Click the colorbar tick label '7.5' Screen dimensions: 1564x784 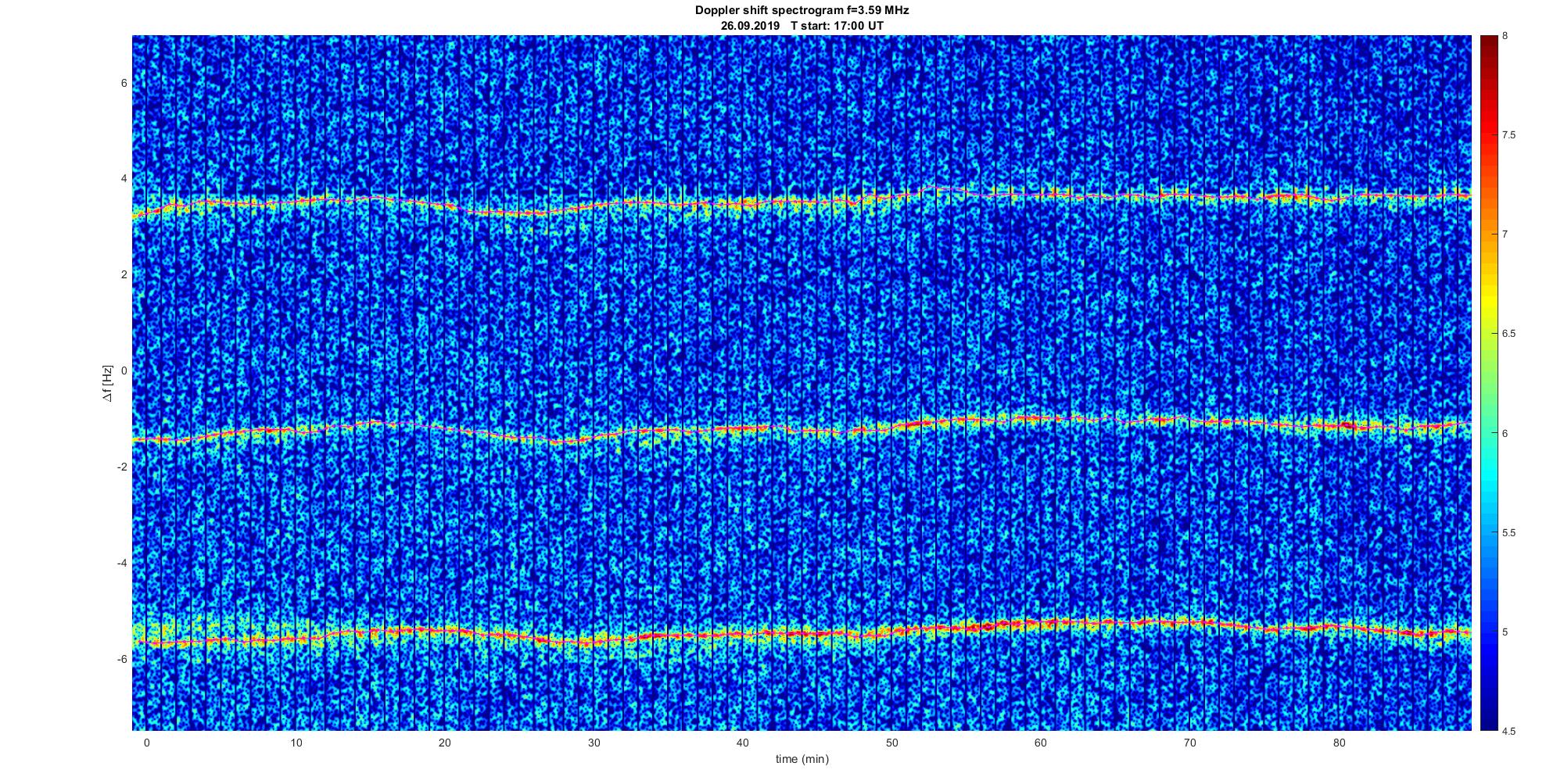click(x=1508, y=135)
